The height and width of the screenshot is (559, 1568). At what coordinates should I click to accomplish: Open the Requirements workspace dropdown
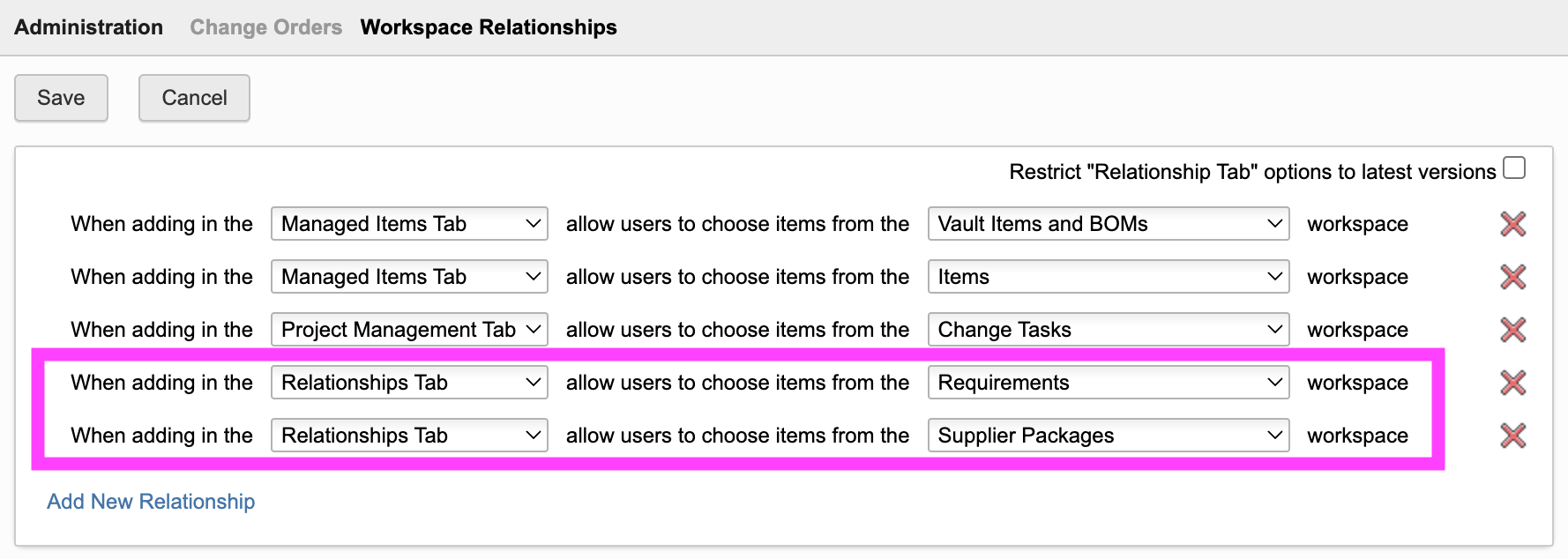(x=1108, y=383)
